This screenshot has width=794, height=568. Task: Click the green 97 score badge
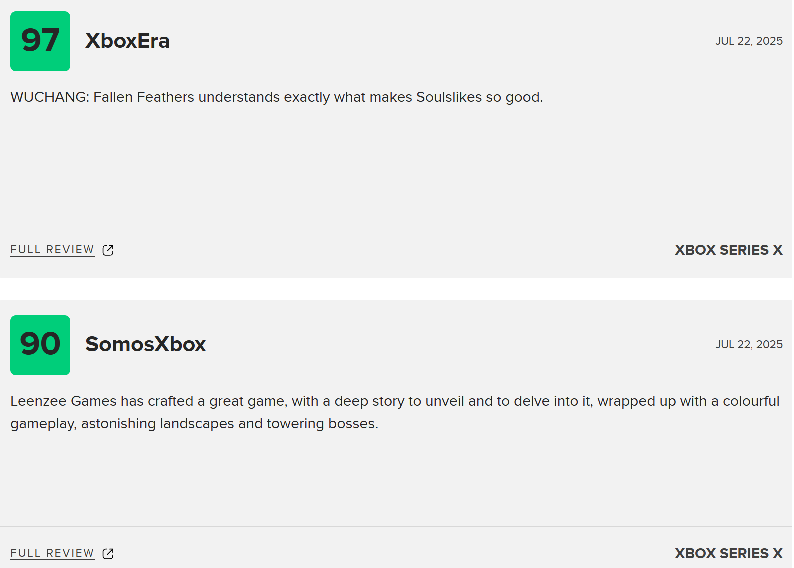[40, 41]
